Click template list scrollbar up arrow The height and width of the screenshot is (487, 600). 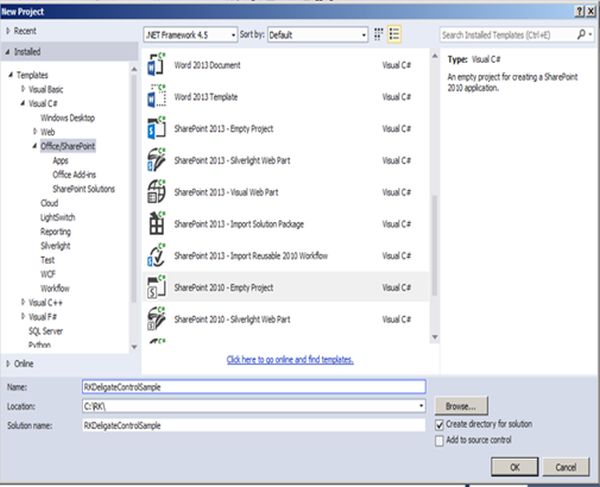(435, 56)
